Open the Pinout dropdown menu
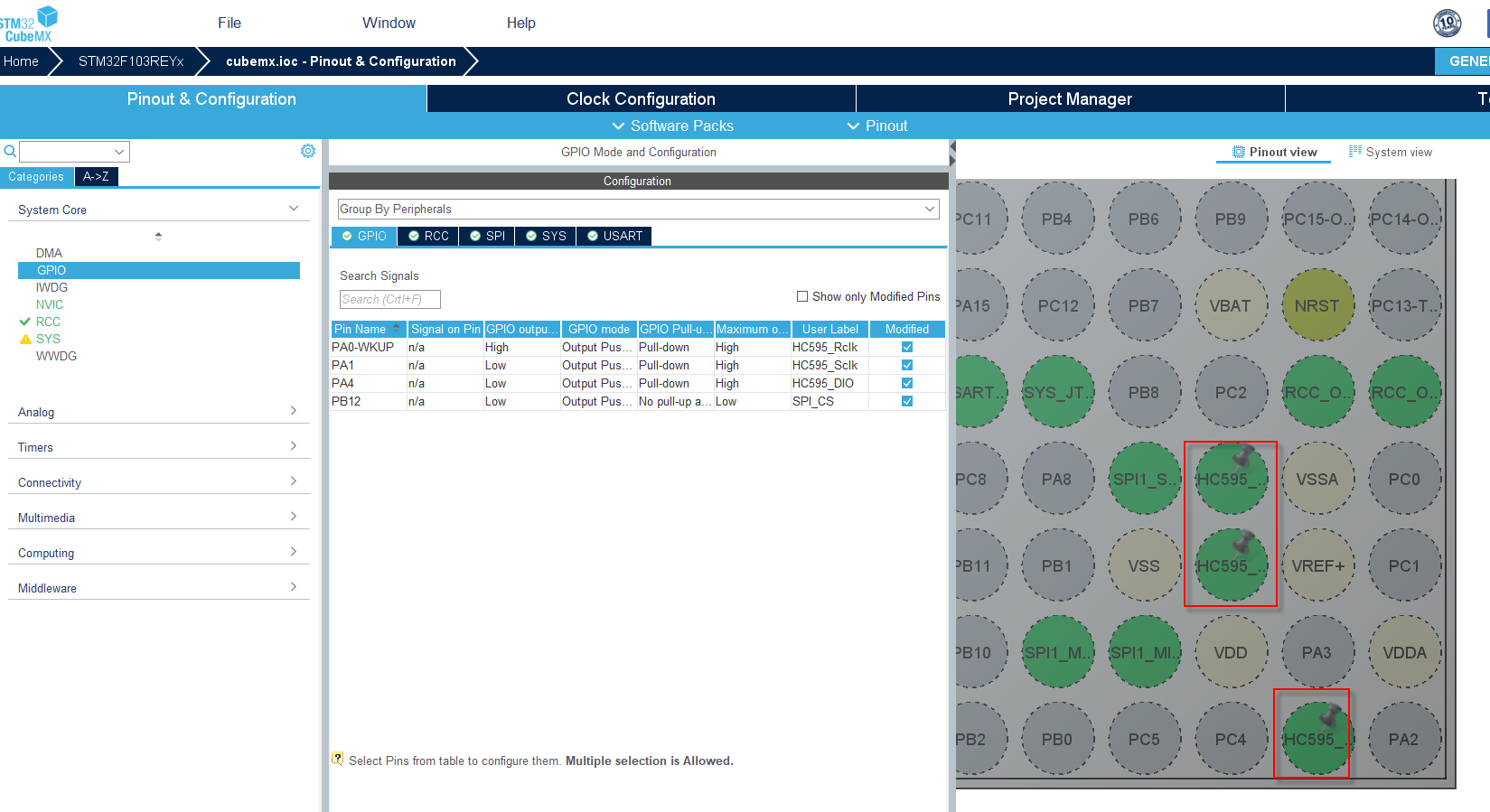The image size is (1490, 812). pyautogui.click(x=877, y=126)
